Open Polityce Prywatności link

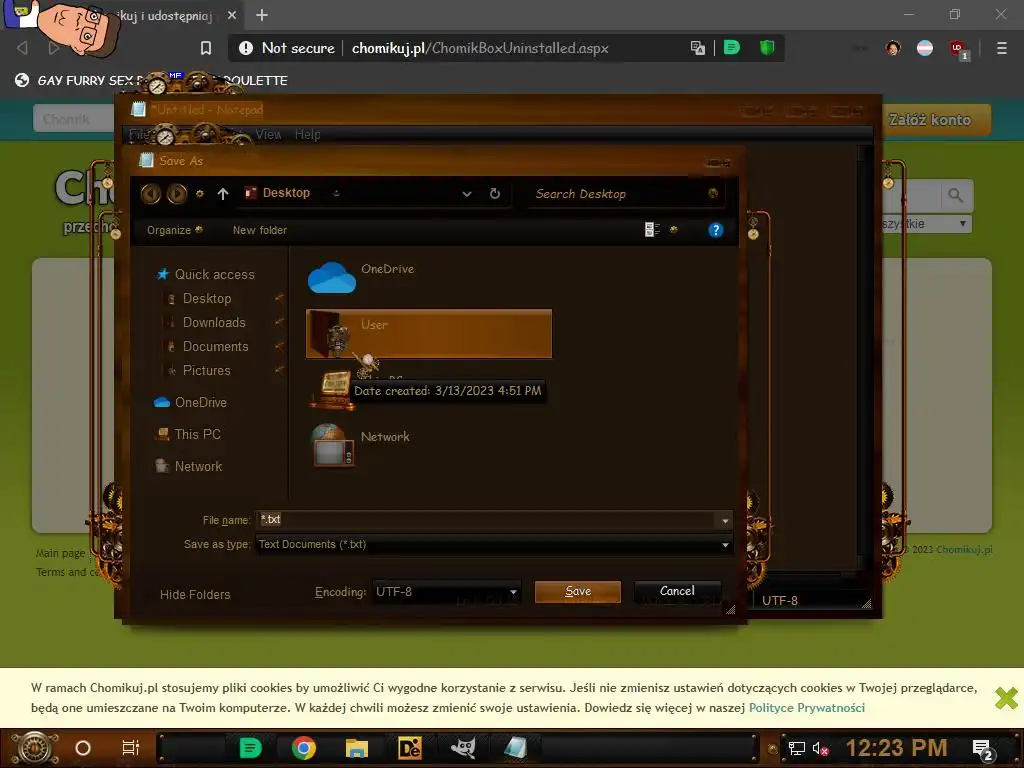(807, 707)
